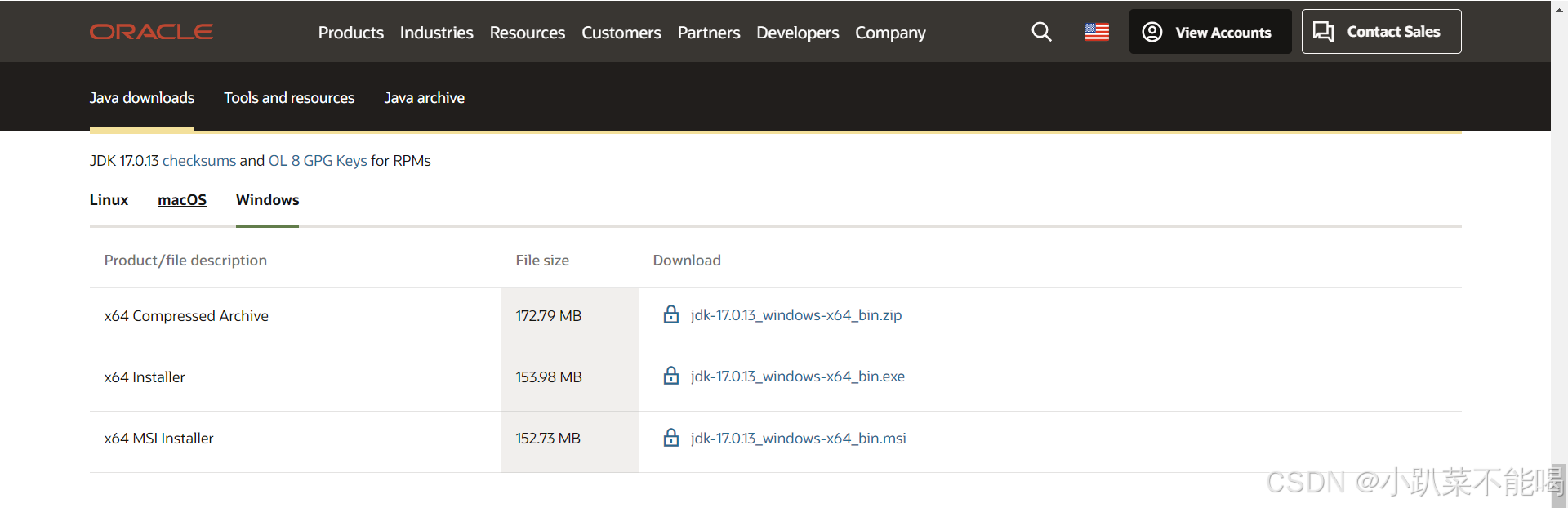This screenshot has height=508, width=1568.
Task: Open the Products menu
Action: click(x=351, y=33)
